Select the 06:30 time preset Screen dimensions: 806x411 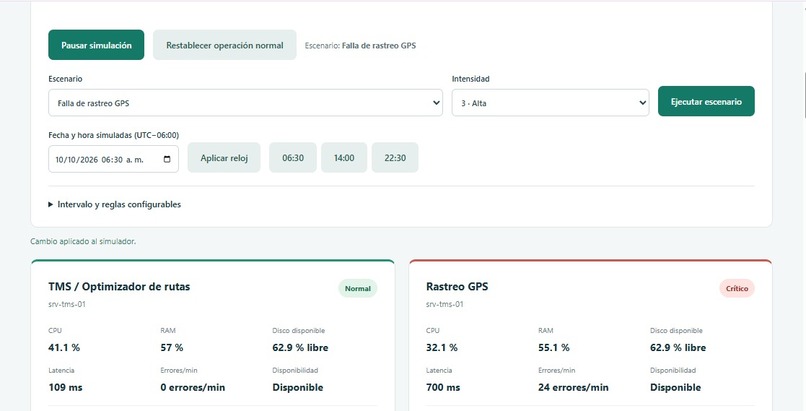click(293, 158)
